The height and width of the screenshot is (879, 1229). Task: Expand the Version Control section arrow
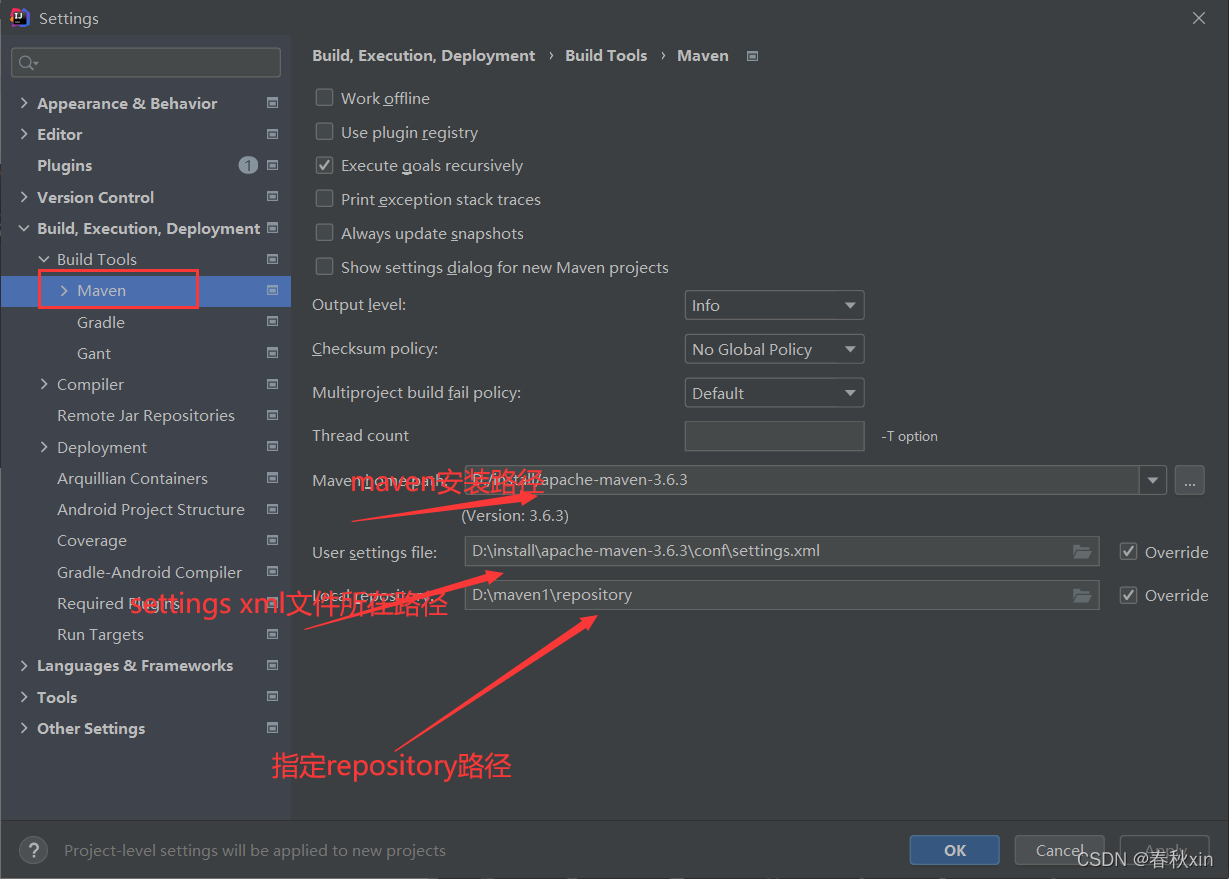tap(24, 197)
